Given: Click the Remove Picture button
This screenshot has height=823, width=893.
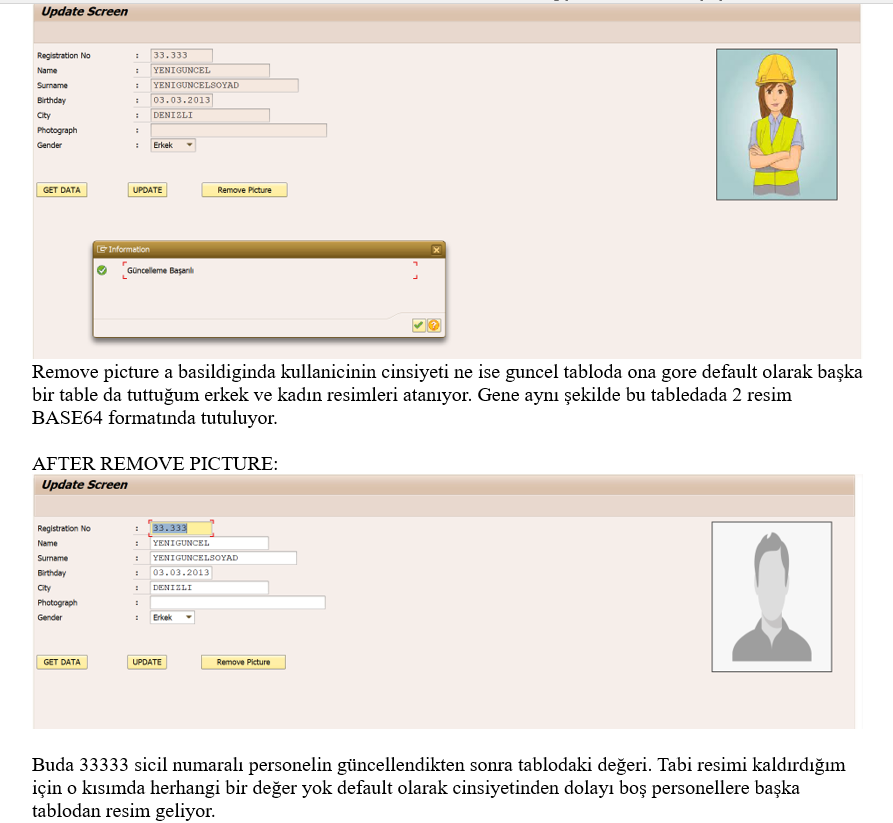Looking at the screenshot, I should [x=244, y=189].
